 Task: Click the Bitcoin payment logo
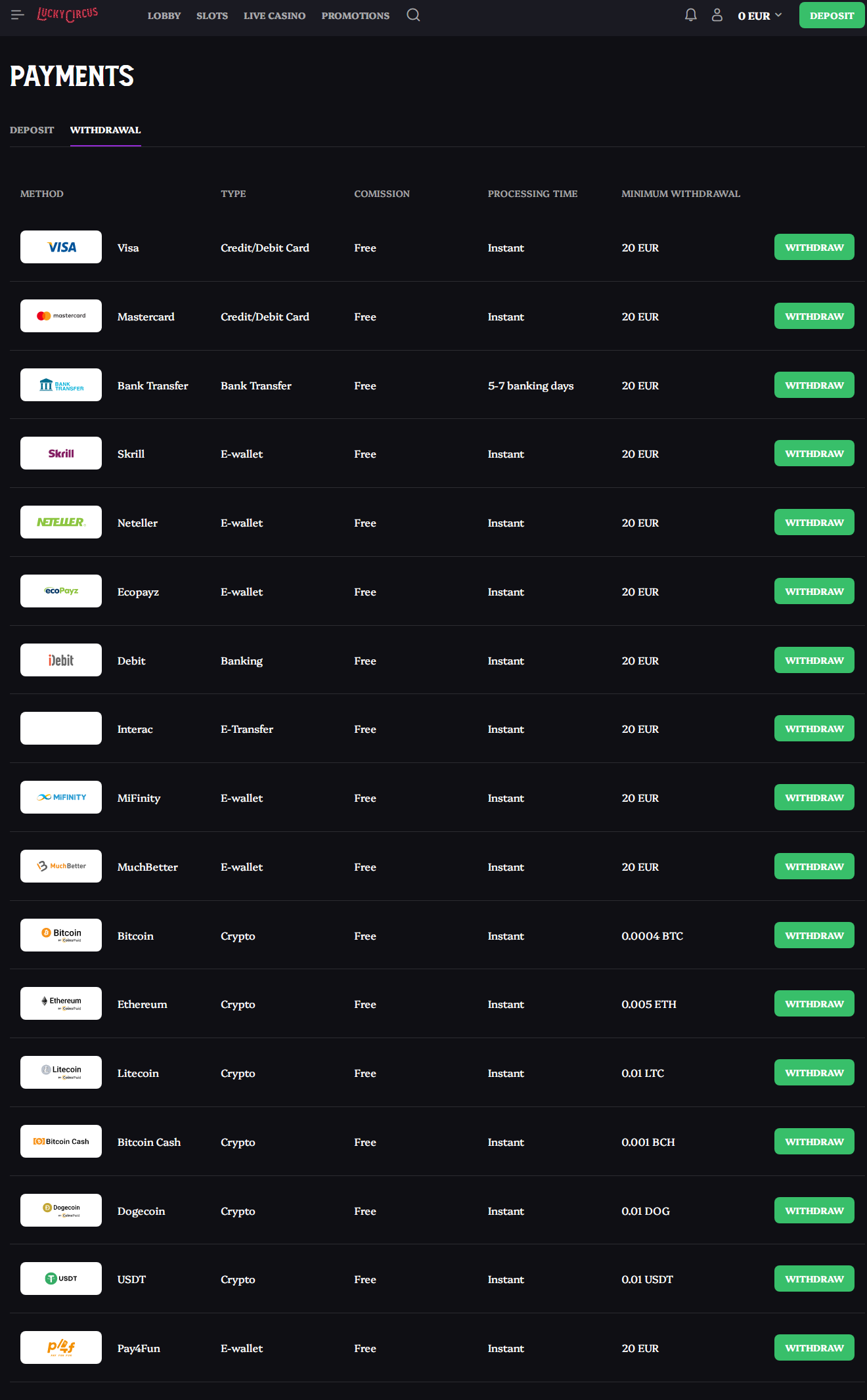coord(61,935)
